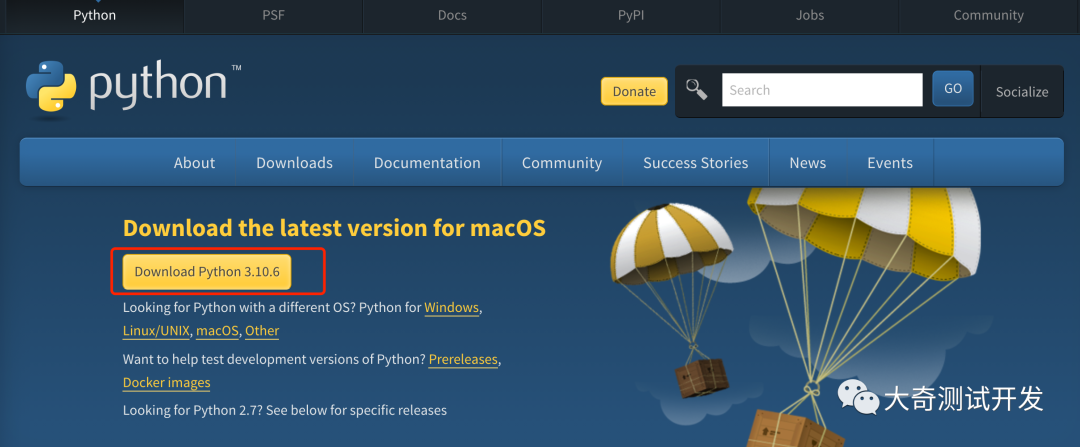Focus the Search input field
The image size is (1080, 447).
tap(822, 90)
